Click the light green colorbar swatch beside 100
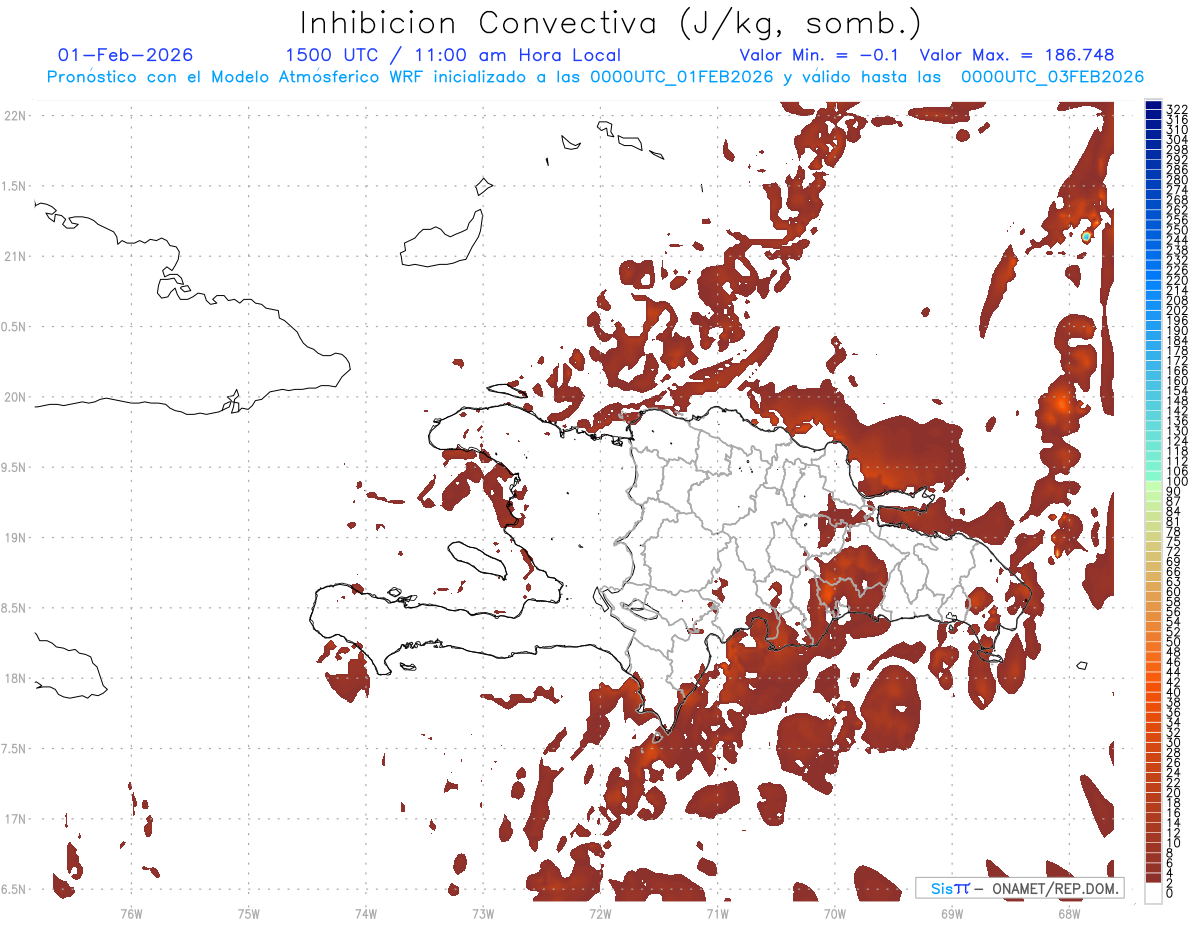The image size is (1200, 927). point(1153,485)
